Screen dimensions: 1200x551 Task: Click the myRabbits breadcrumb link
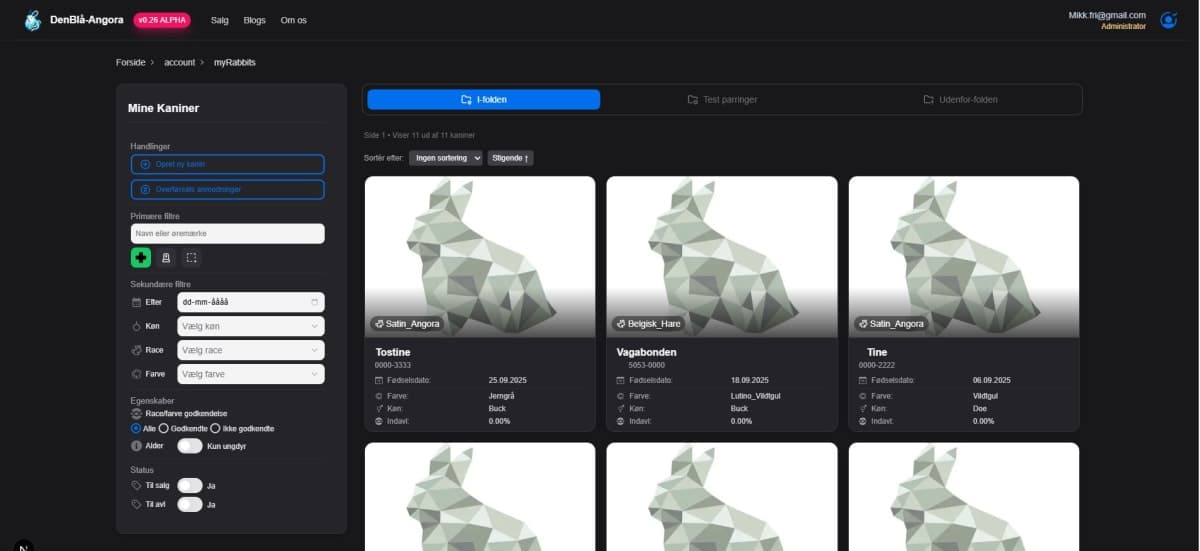pos(235,62)
